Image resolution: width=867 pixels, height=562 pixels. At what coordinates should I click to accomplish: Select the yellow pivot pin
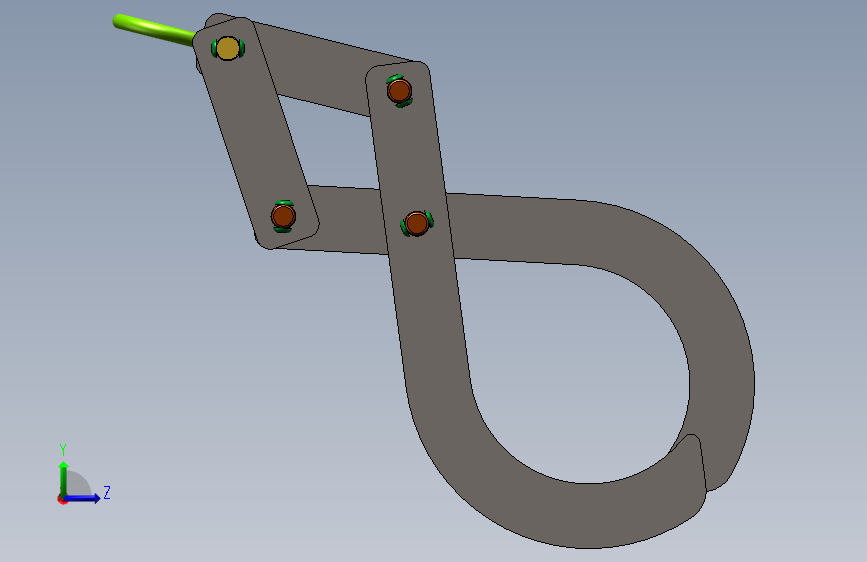coord(227,48)
